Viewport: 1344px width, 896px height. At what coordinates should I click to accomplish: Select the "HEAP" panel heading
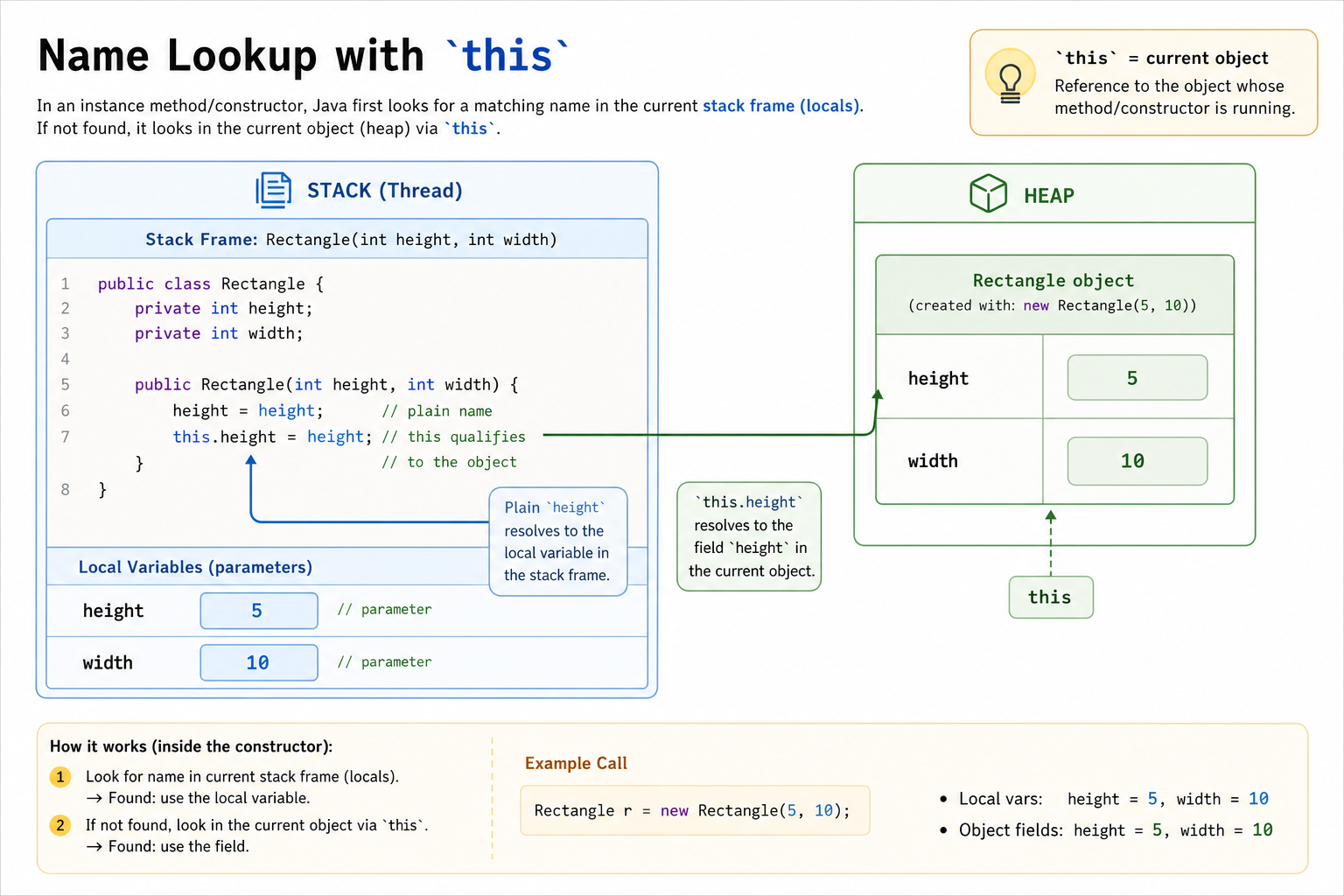pyautogui.click(x=1049, y=196)
